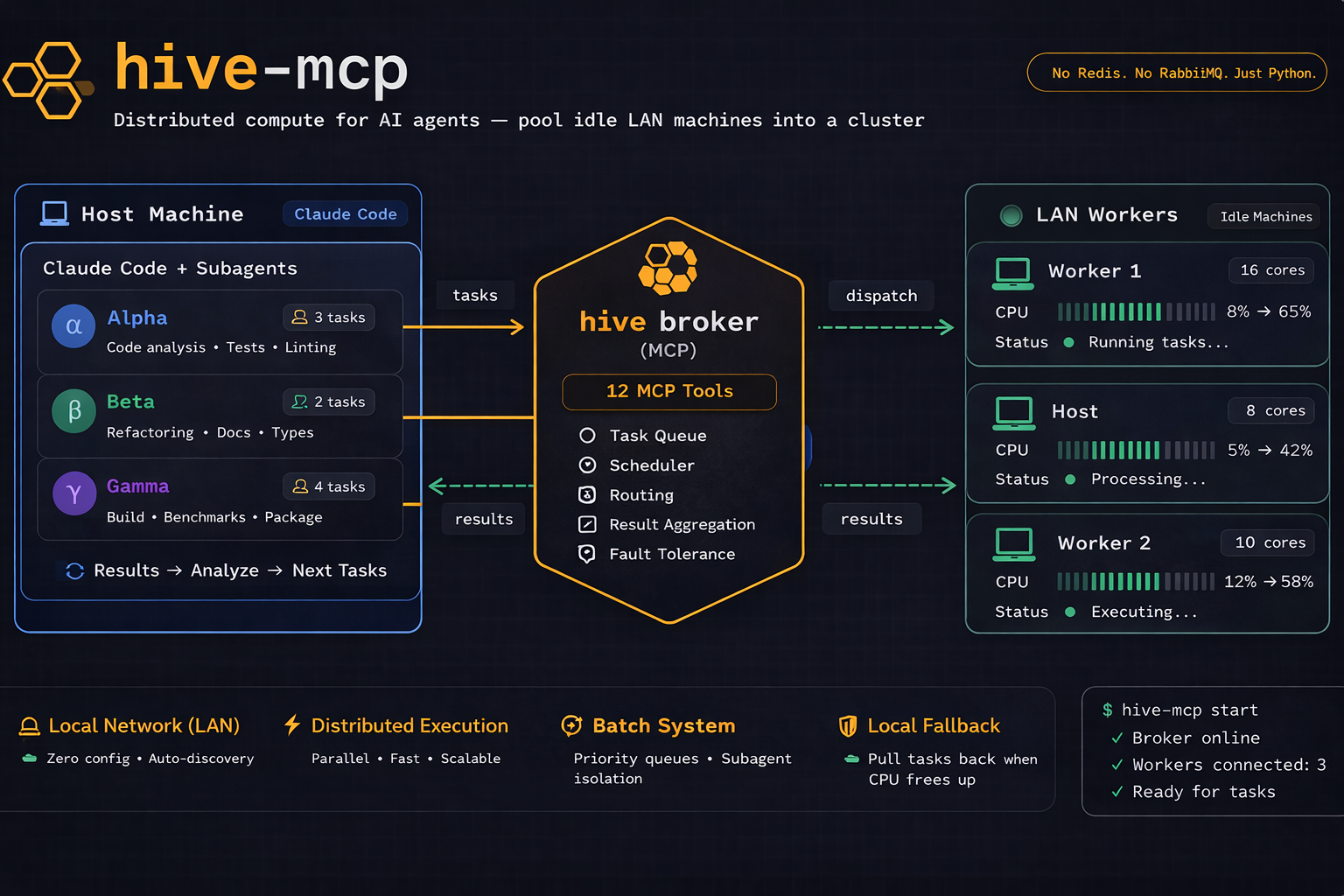Click the Batch System compass icon
This screenshot has height=896, width=1344.
(571, 725)
